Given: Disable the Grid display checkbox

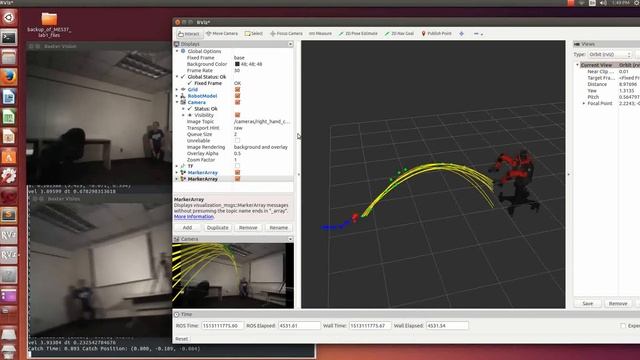Looking at the screenshot, I should 237,89.
